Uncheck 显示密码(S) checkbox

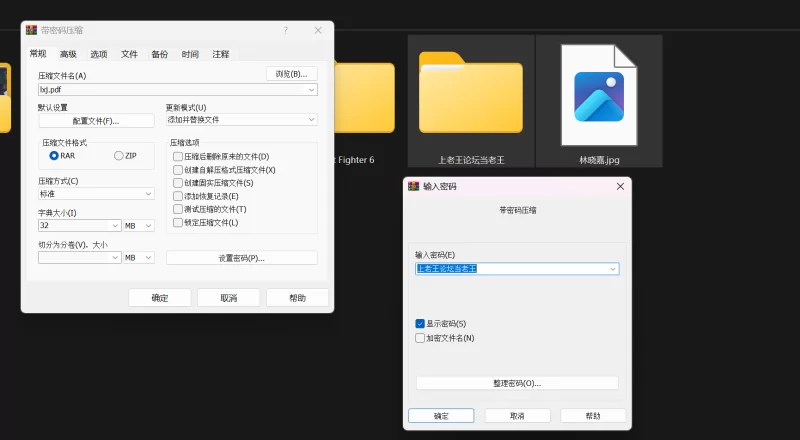click(420, 324)
